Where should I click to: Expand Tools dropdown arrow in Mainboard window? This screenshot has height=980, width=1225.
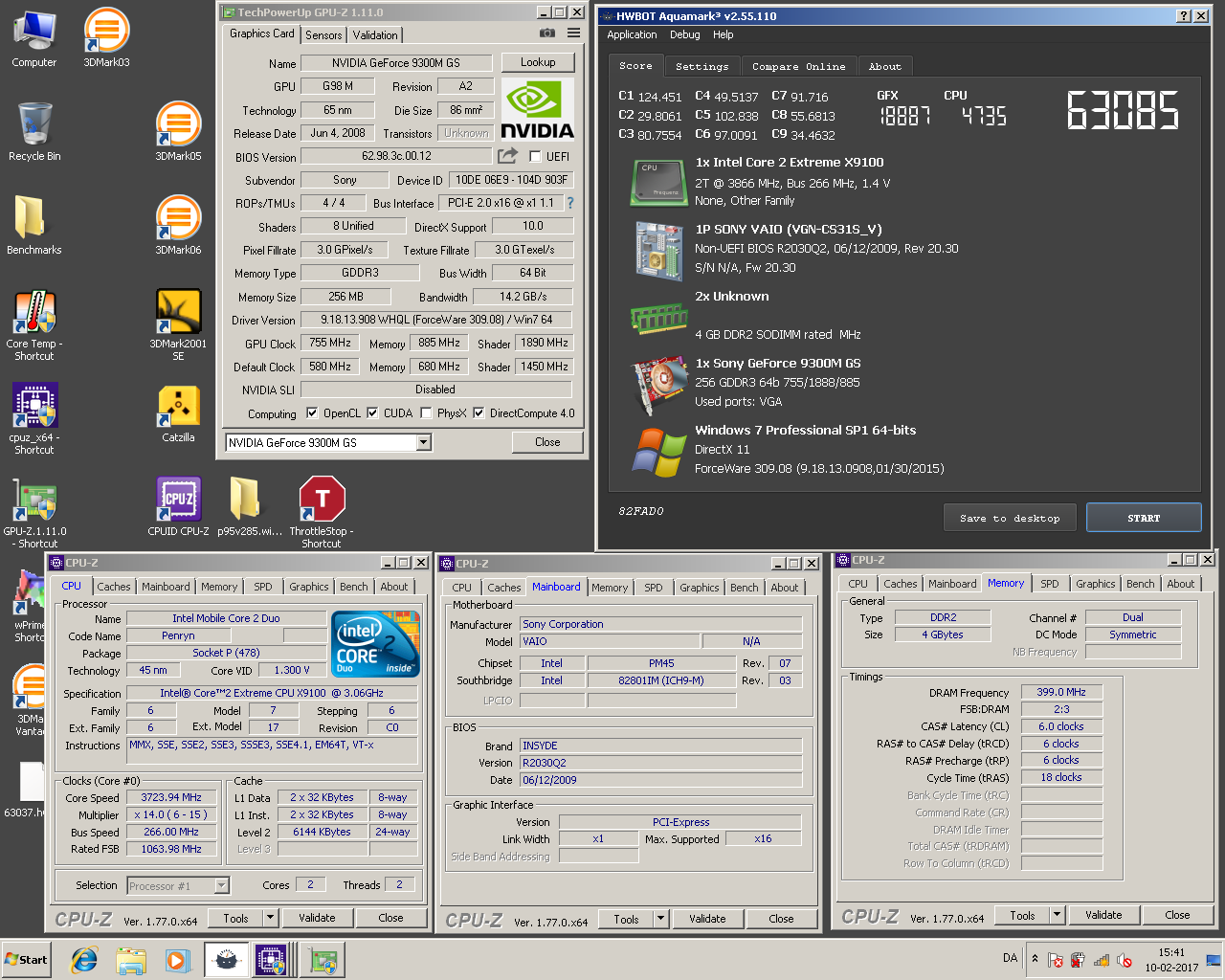[x=660, y=919]
